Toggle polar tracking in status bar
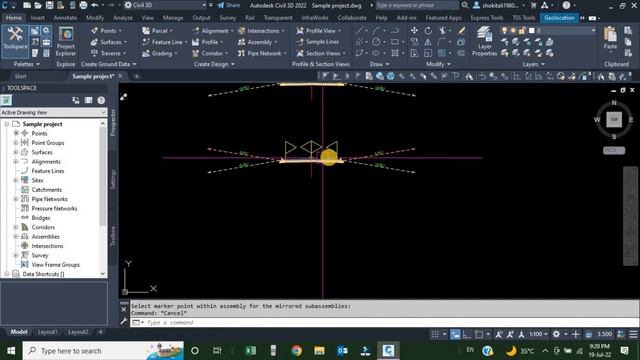The height and width of the screenshot is (360, 640). click(479, 335)
